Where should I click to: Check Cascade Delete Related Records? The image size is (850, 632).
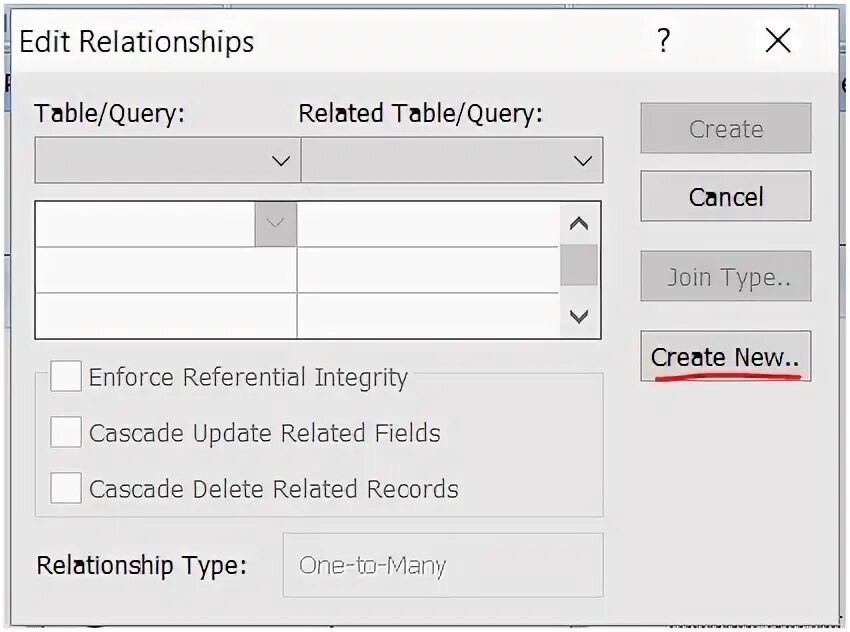66,489
